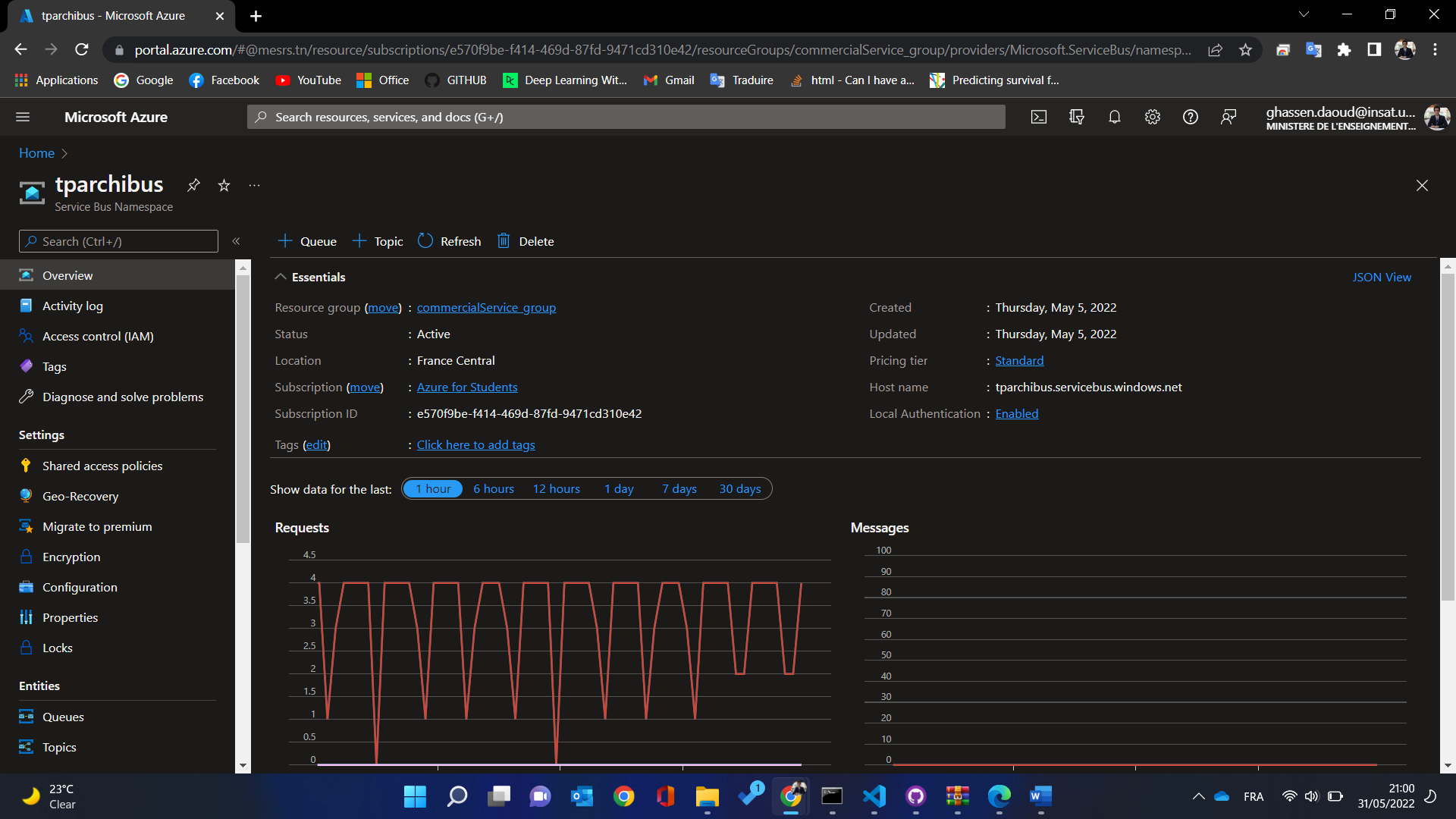Delete the Service Bus namespace
The image size is (1456, 819).
coord(526,241)
